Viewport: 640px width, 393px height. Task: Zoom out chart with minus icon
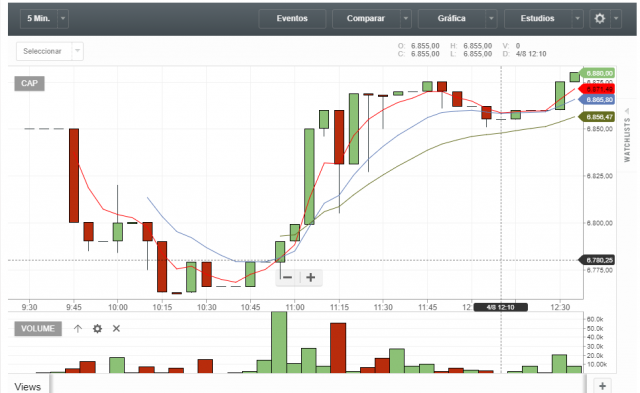tap(287, 278)
